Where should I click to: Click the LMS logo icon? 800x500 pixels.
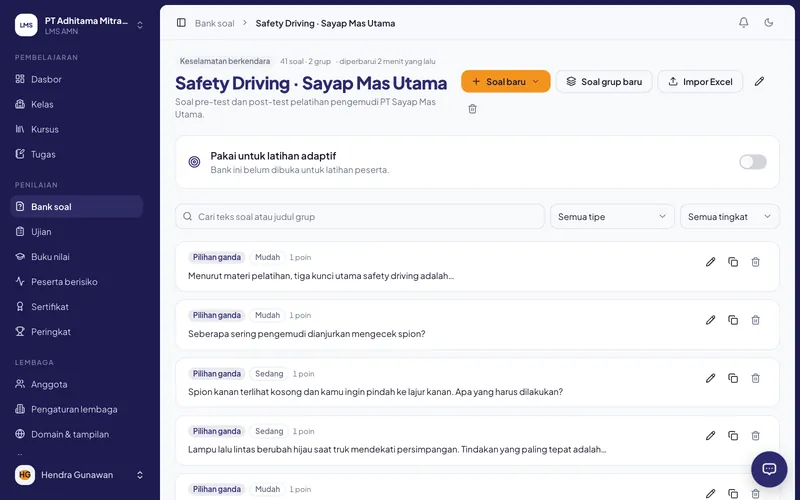coord(26,25)
